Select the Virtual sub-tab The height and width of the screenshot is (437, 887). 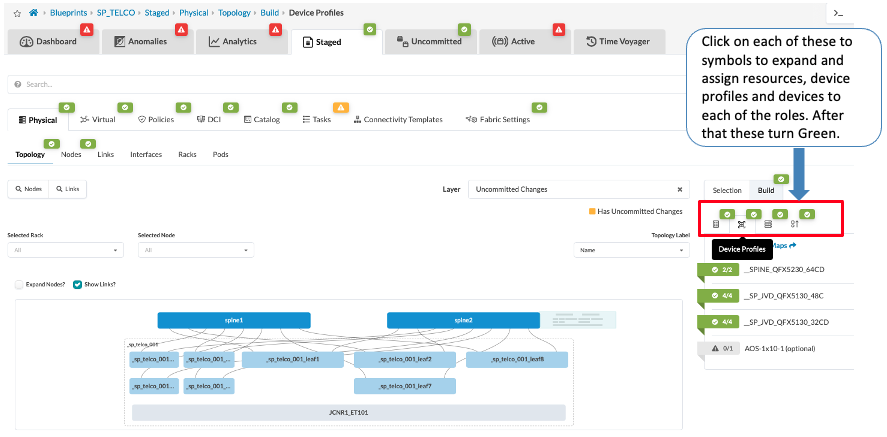[98, 120]
